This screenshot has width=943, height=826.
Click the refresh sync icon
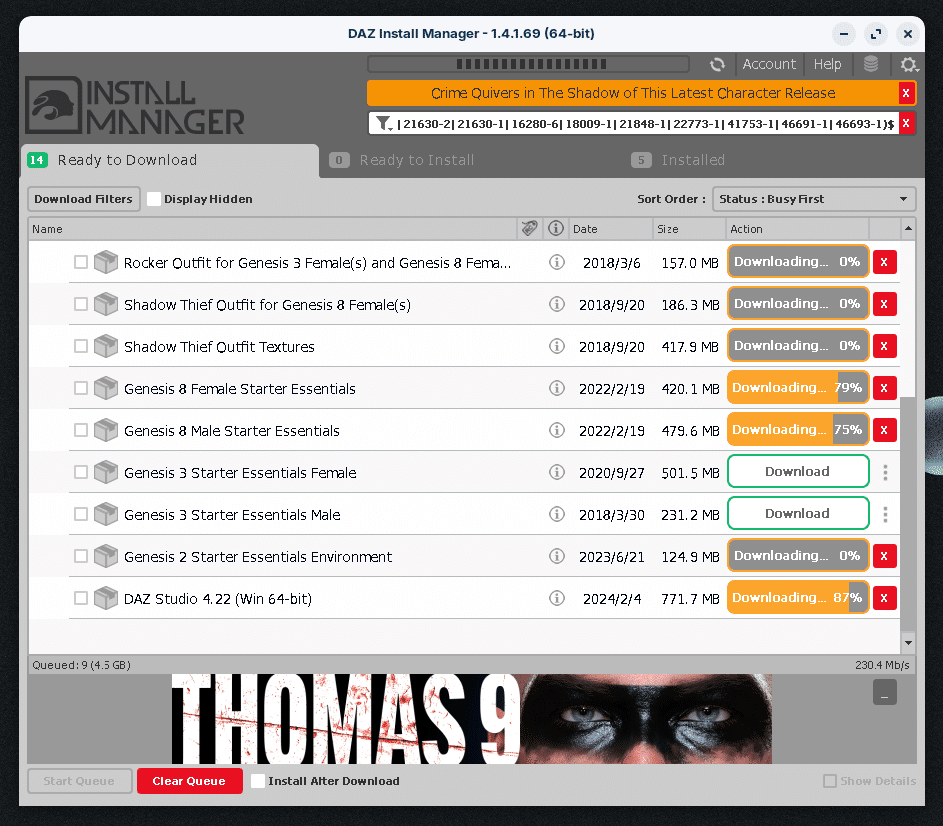[x=717, y=64]
